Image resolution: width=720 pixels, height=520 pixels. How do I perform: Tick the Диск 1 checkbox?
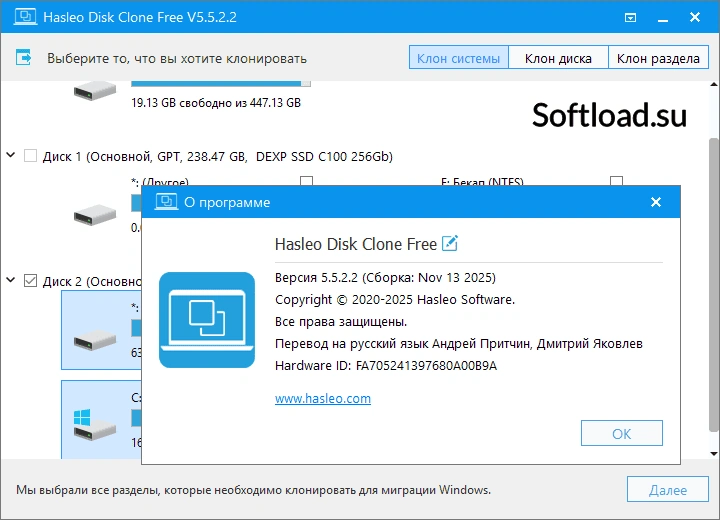pos(30,156)
